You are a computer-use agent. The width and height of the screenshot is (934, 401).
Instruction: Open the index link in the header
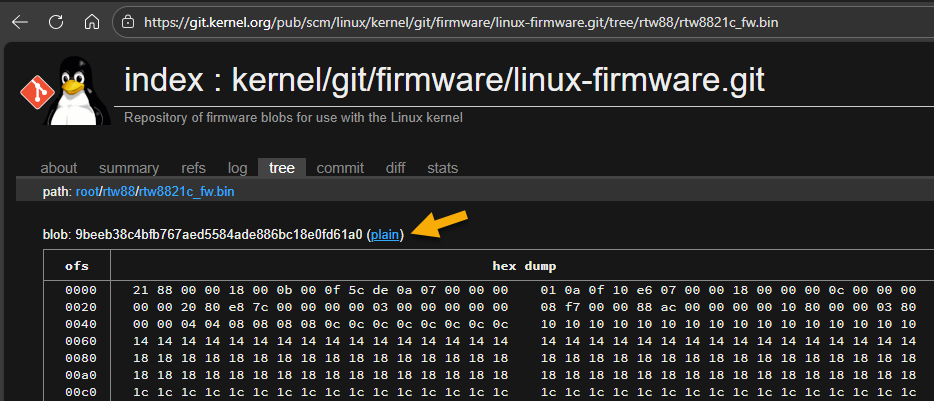[166, 80]
